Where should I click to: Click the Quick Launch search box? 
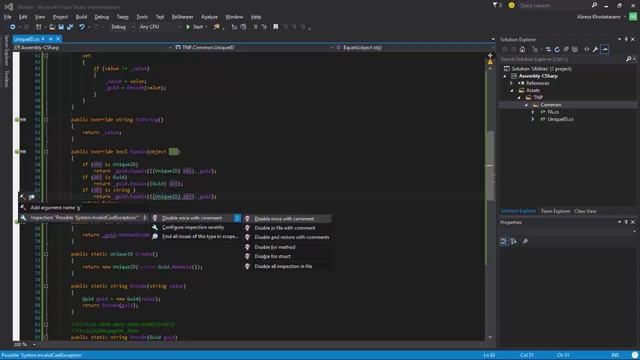click(x=553, y=5)
